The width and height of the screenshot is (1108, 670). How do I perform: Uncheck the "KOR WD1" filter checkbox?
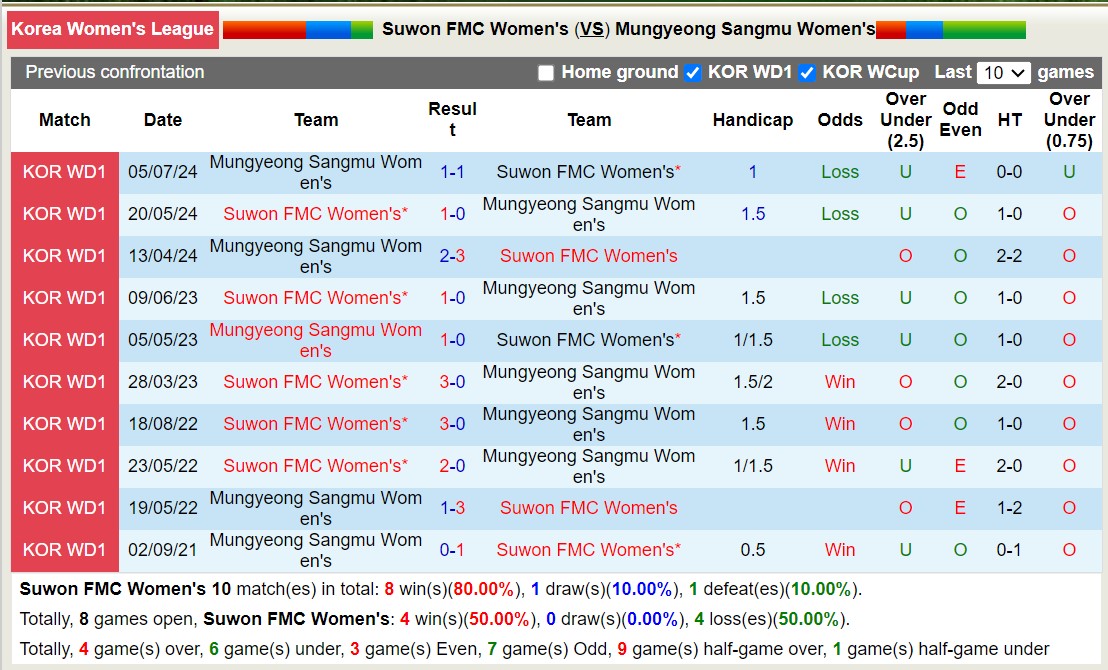point(692,72)
